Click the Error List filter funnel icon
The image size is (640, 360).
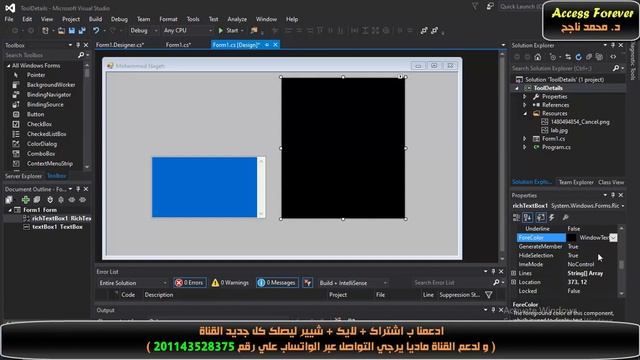coord(489,295)
